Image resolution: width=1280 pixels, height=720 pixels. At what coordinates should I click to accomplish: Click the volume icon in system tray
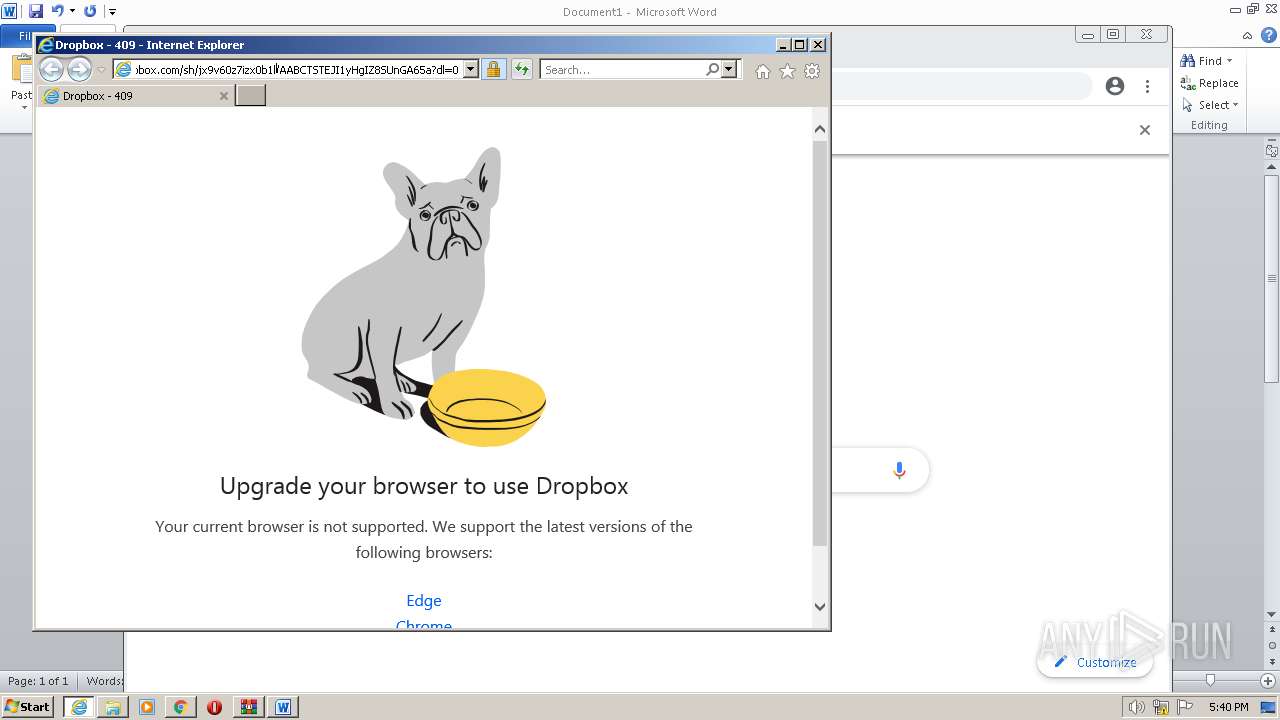(x=1136, y=707)
